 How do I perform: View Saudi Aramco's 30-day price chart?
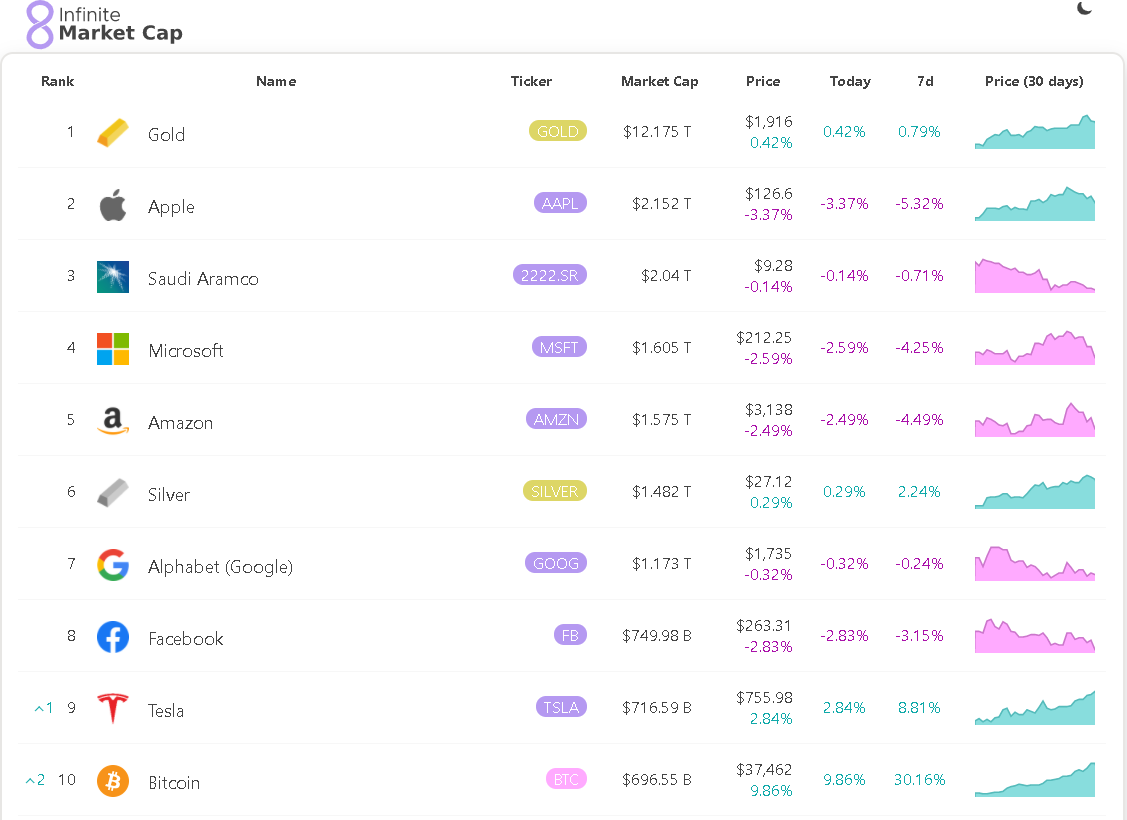[x=1035, y=275]
